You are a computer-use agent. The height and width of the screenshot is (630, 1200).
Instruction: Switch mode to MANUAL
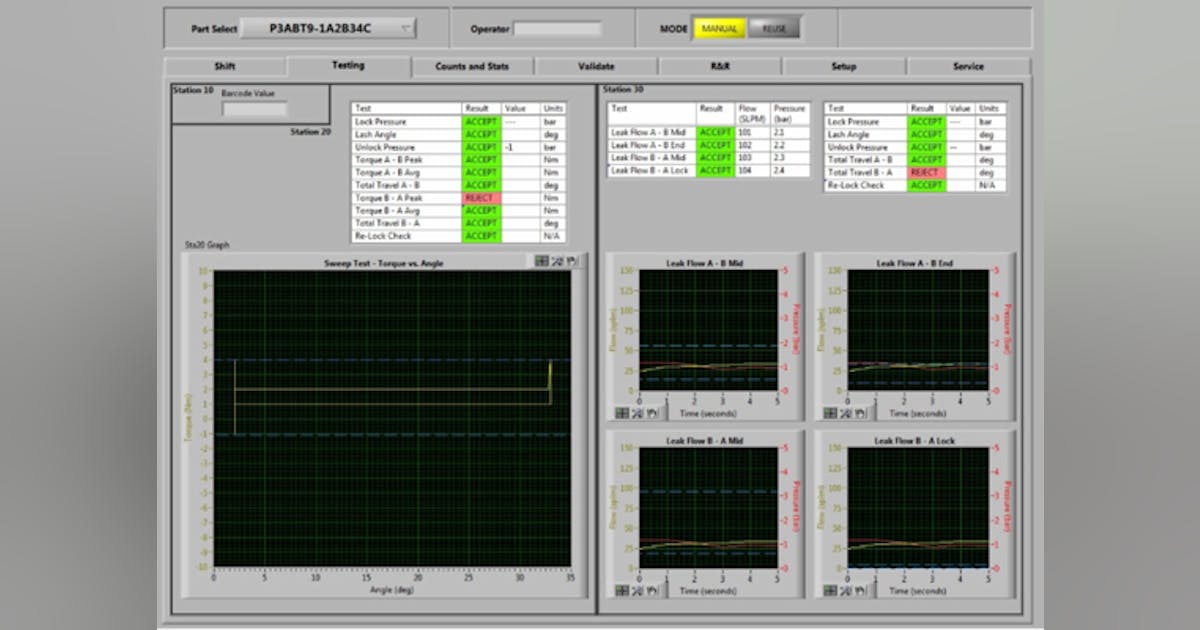pos(722,29)
